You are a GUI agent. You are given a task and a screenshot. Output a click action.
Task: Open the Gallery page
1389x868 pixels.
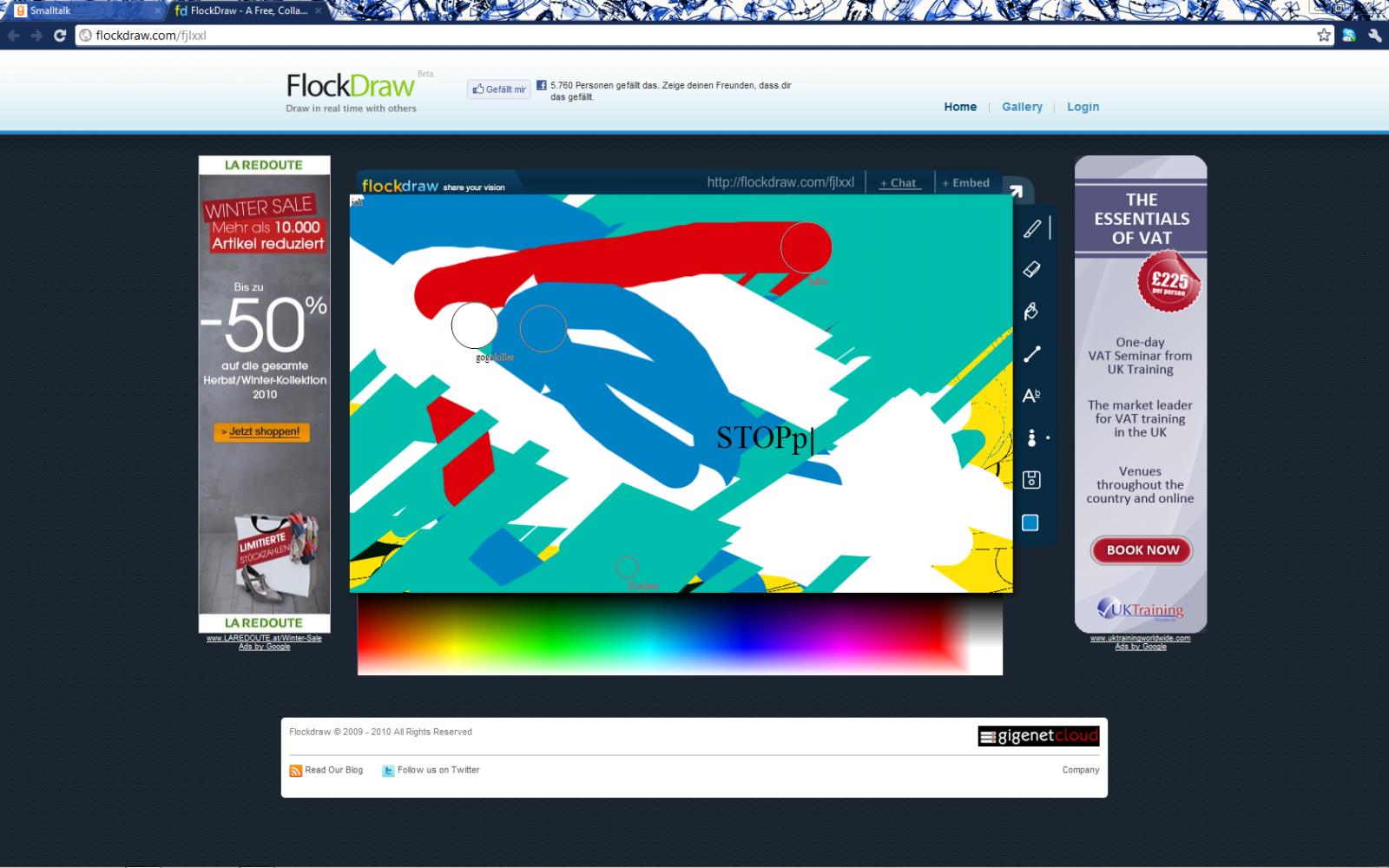pyautogui.click(x=1022, y=107)
